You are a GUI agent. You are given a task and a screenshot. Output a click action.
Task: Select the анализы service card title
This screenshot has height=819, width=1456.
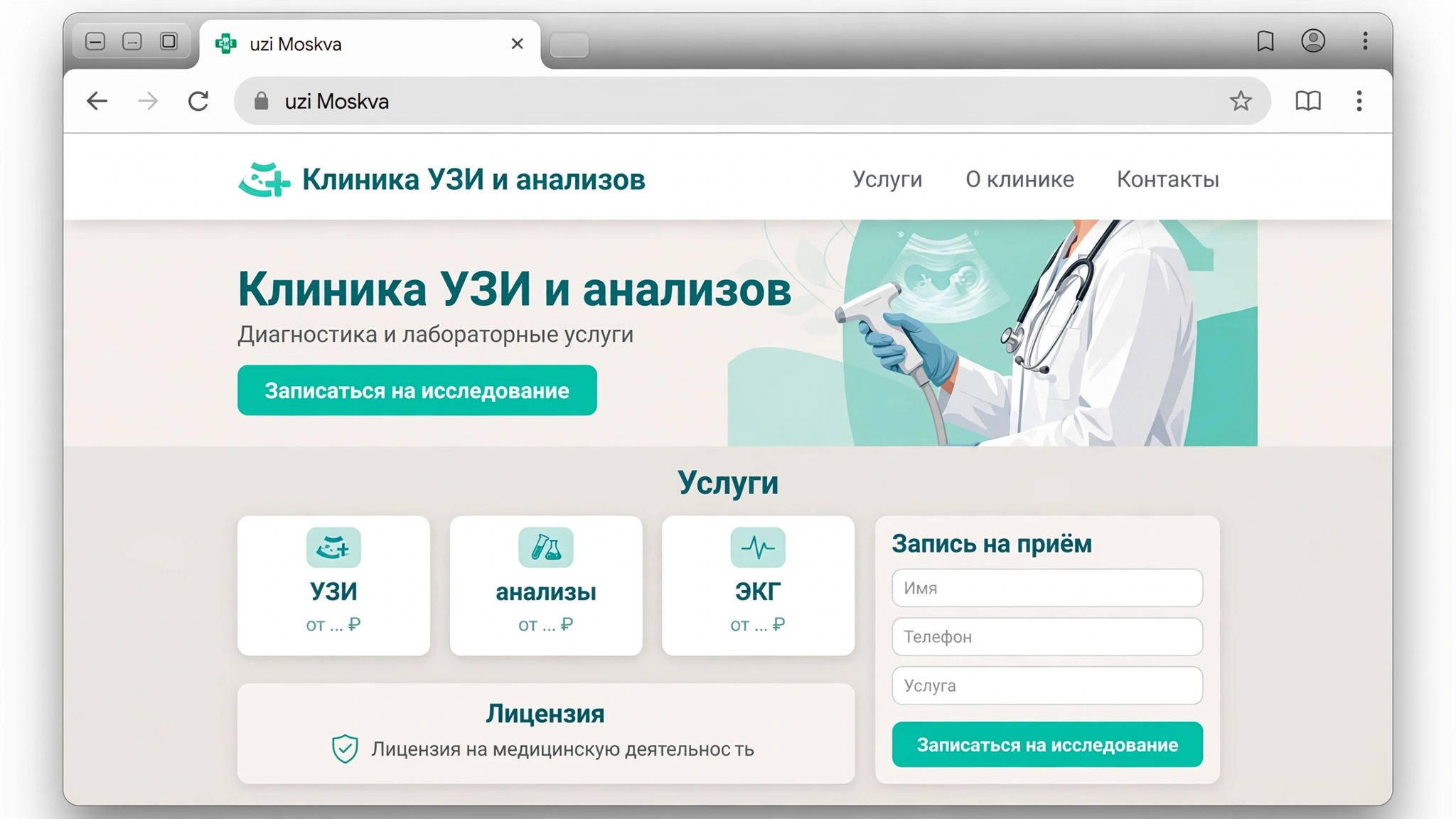point(546,591)
